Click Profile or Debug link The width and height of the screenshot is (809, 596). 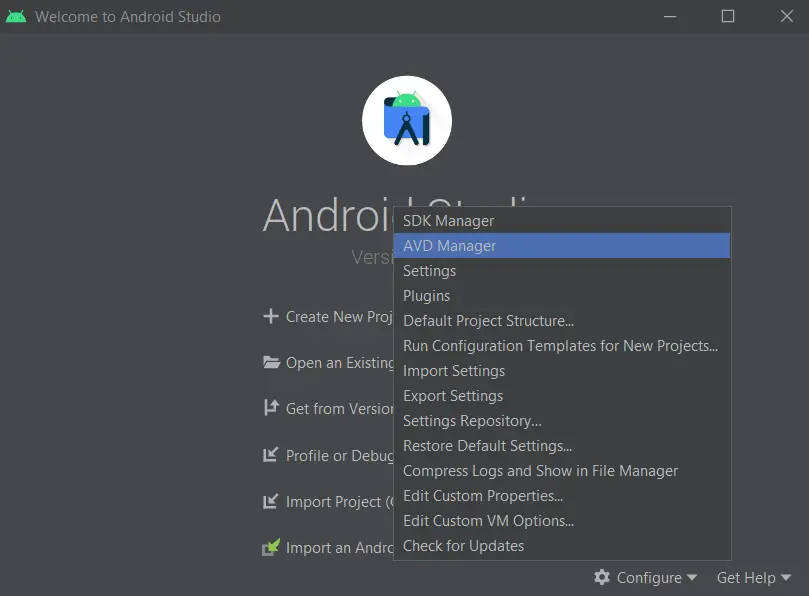pos(339,456)
